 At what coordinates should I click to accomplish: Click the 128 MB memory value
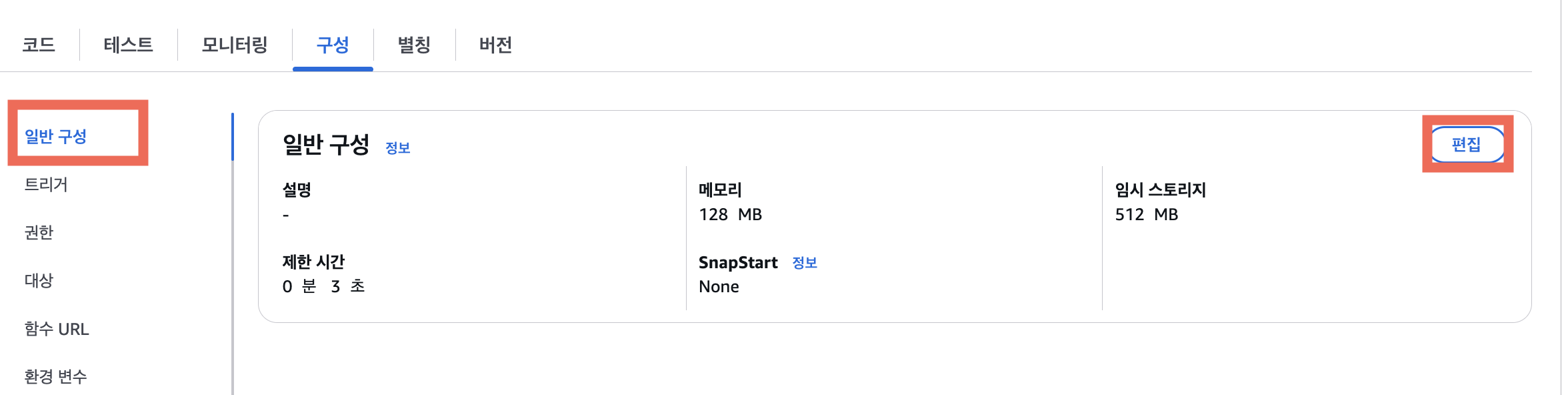[731, 214]
